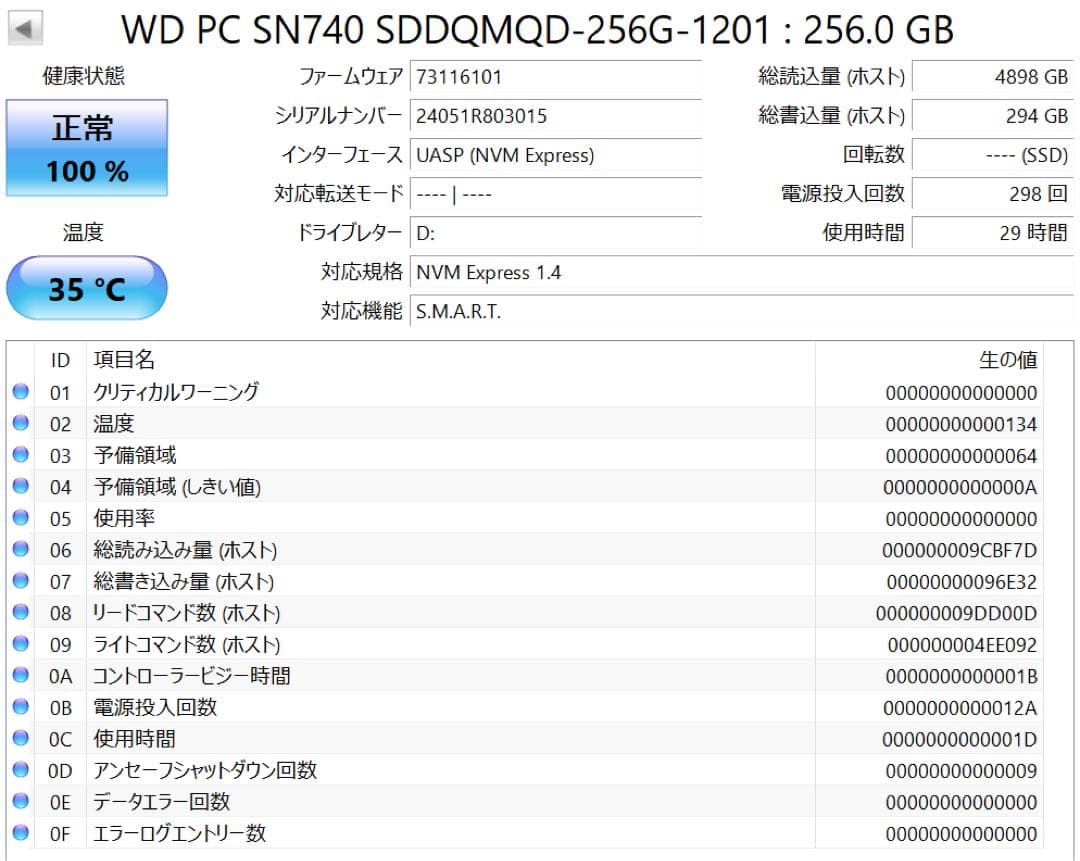This screenshot has height=861, width=1080.
Task: Click raw value 000000009DD00D
Action: coord(957,613)
